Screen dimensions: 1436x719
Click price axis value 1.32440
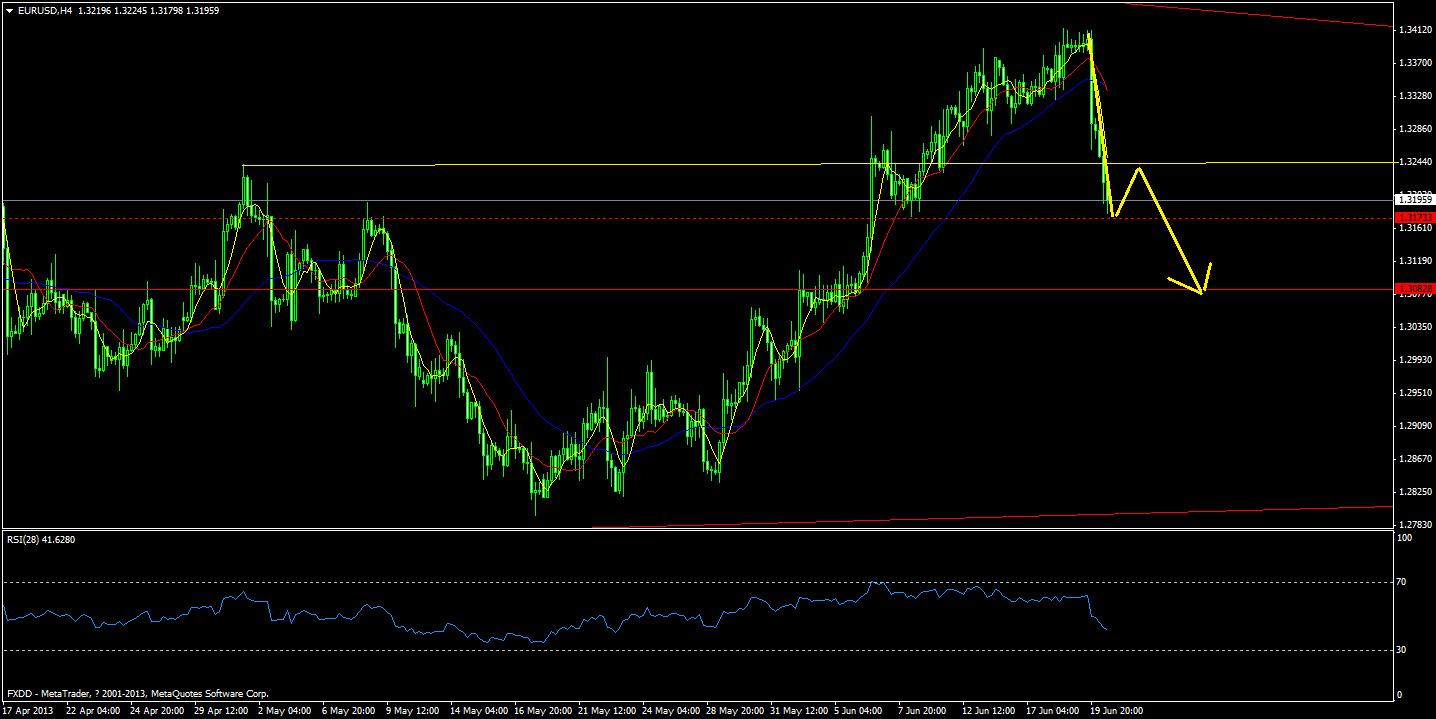(1416, 162)
